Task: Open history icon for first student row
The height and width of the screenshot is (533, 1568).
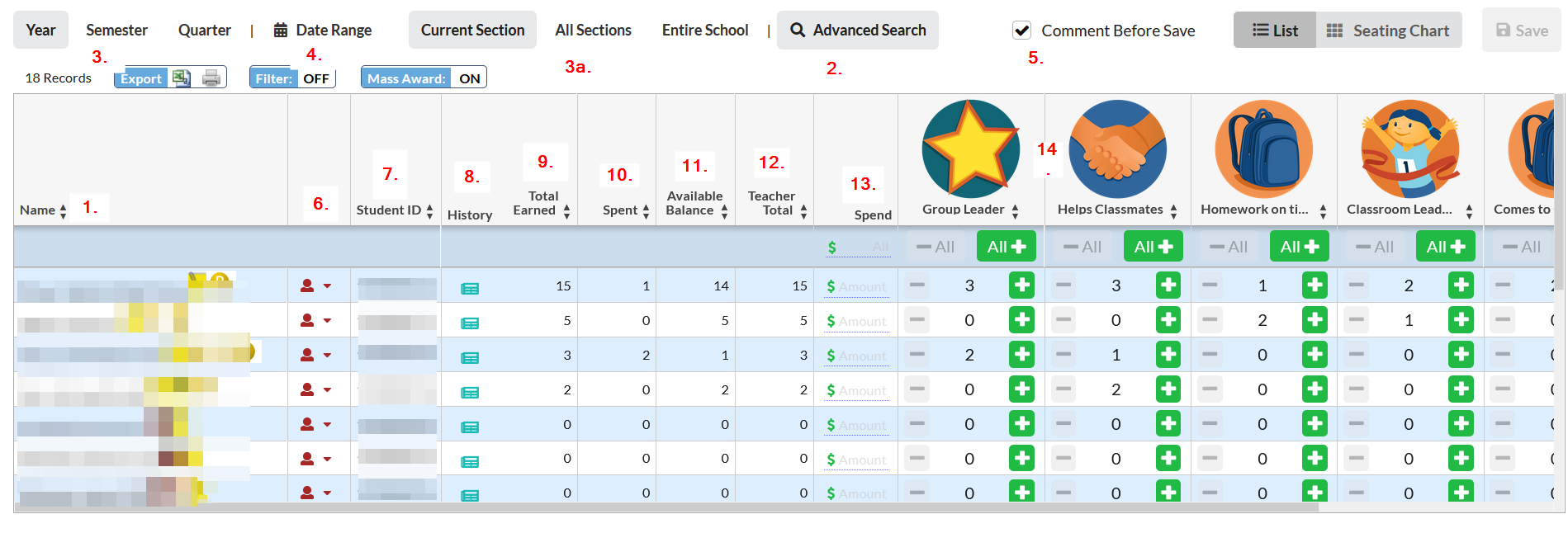Action: (470, 288)
